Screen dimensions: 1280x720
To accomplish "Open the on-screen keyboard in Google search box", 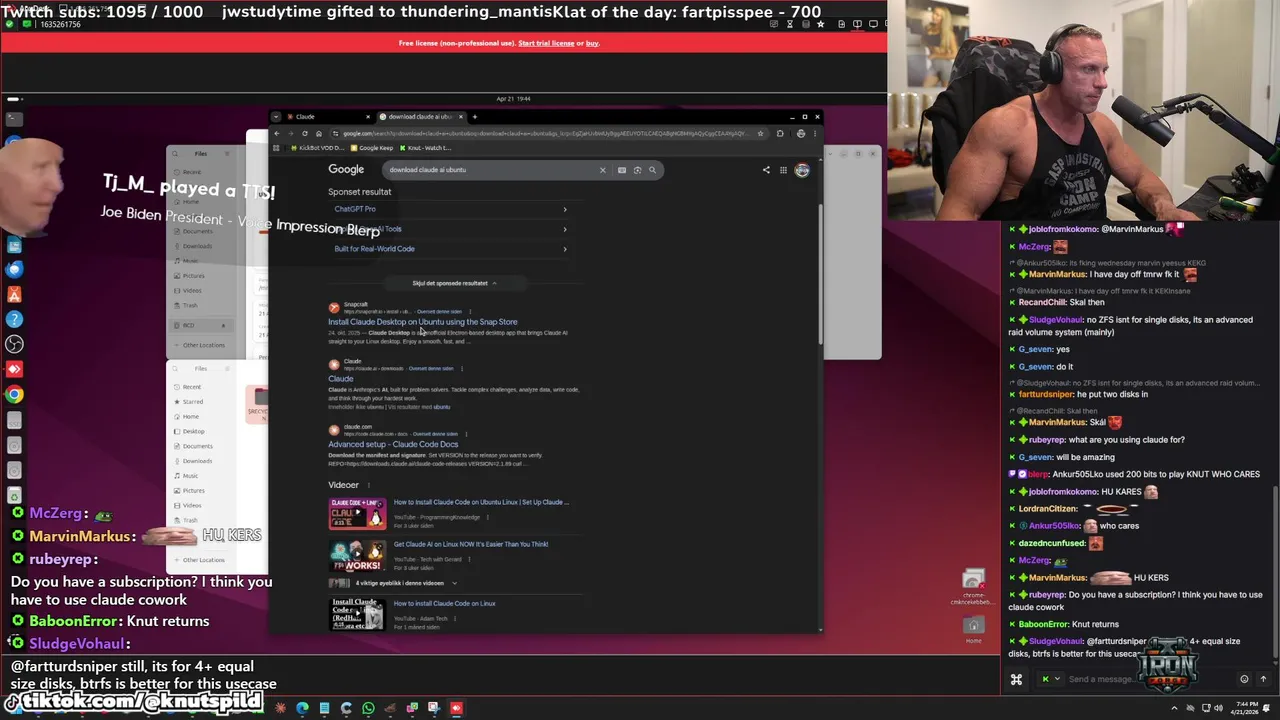I will point(622,170).
